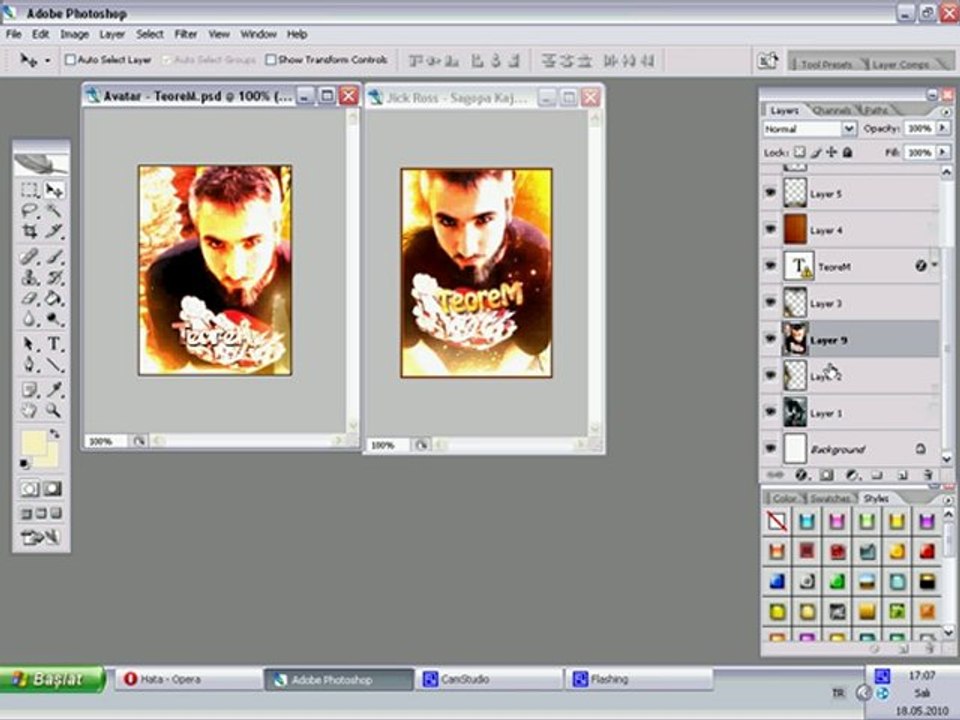Select the Line shape tool
Image resolution: width=960 pixels, height=720 pixels.
[54, 364]
